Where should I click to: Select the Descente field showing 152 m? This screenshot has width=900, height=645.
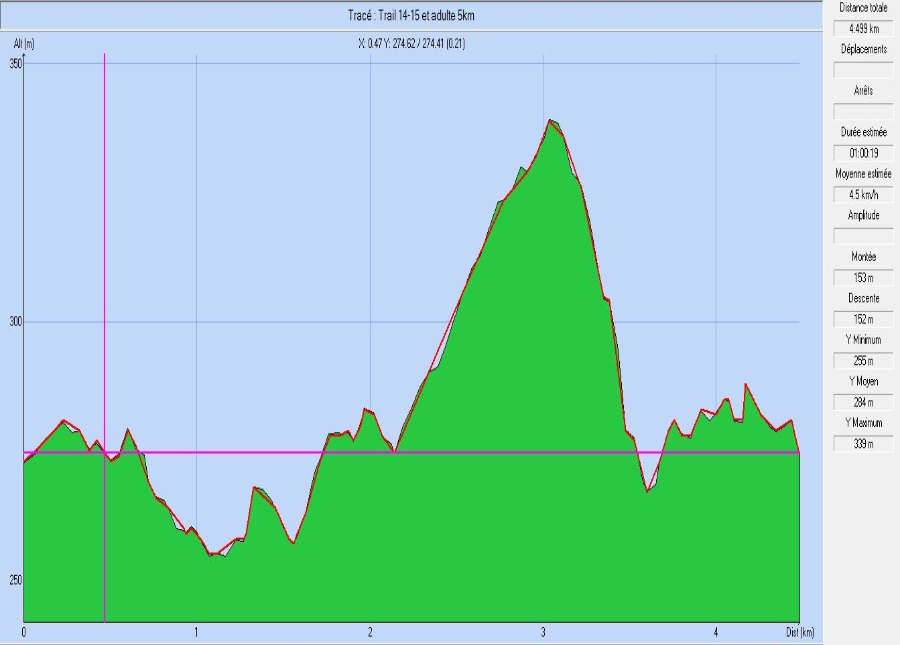[x=862, y=319]
